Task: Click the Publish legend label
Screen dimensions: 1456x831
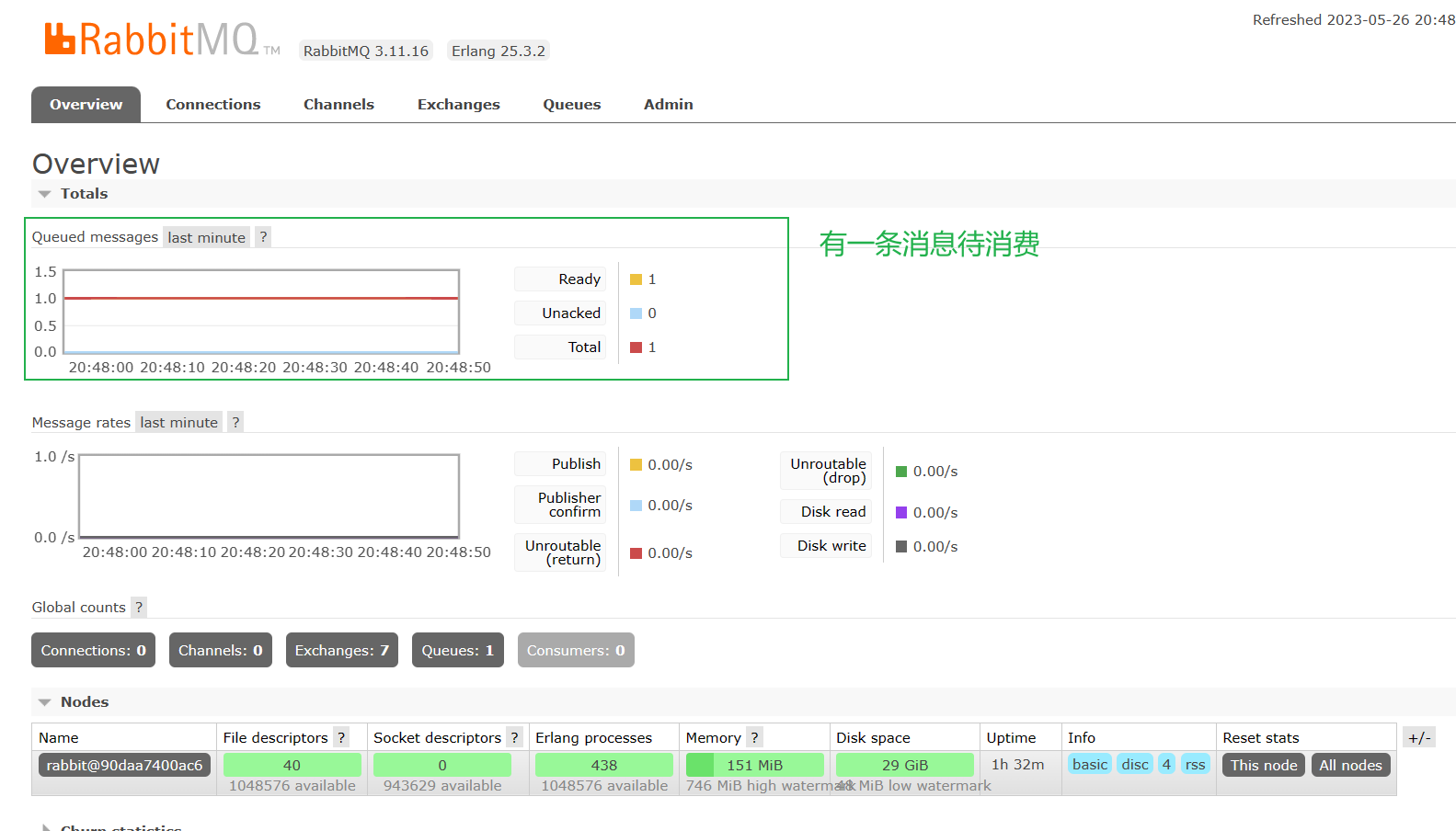Action: tap(560, 464)
